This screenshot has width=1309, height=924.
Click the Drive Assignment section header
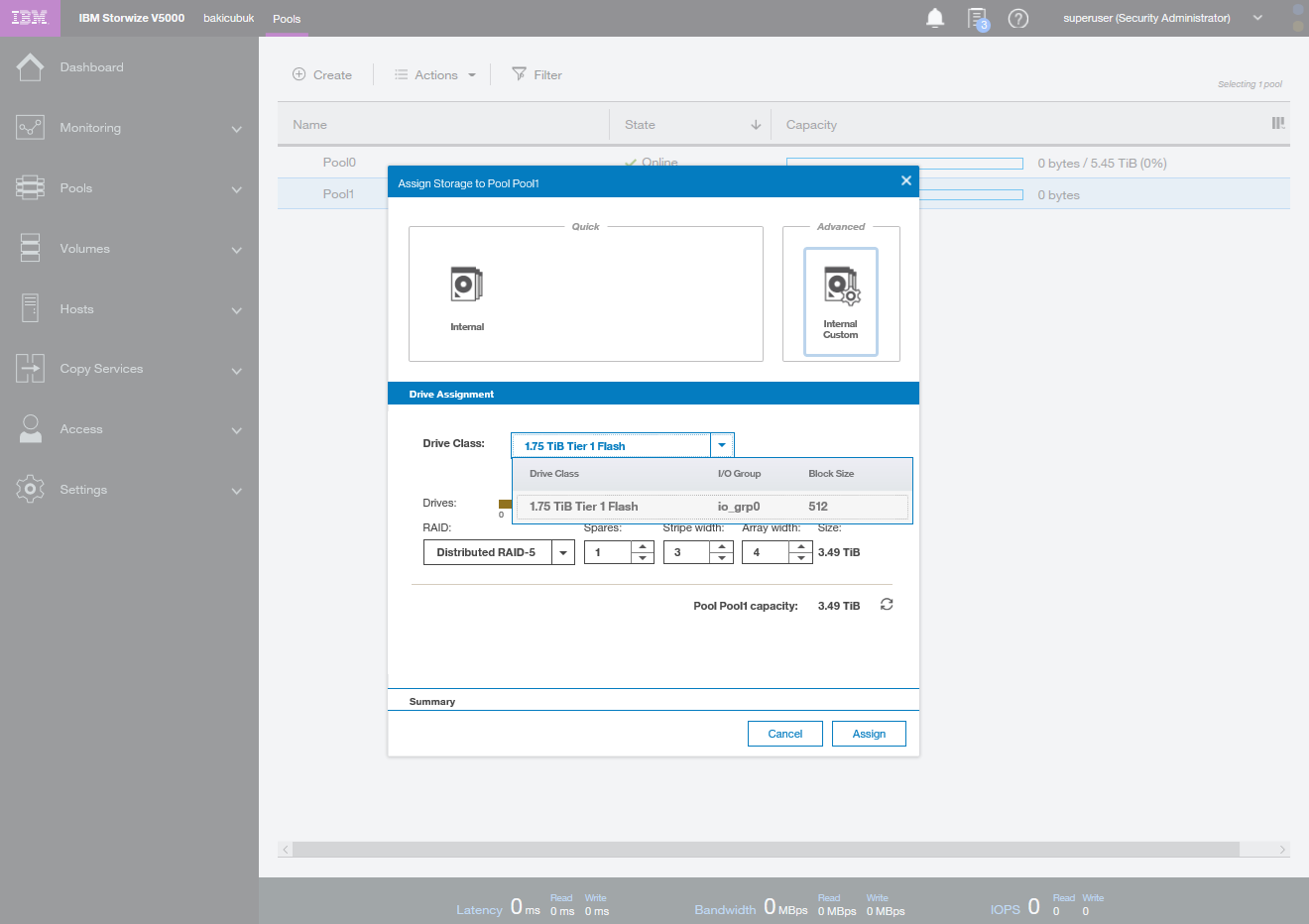pyautogui.click(x=654, y=394)
